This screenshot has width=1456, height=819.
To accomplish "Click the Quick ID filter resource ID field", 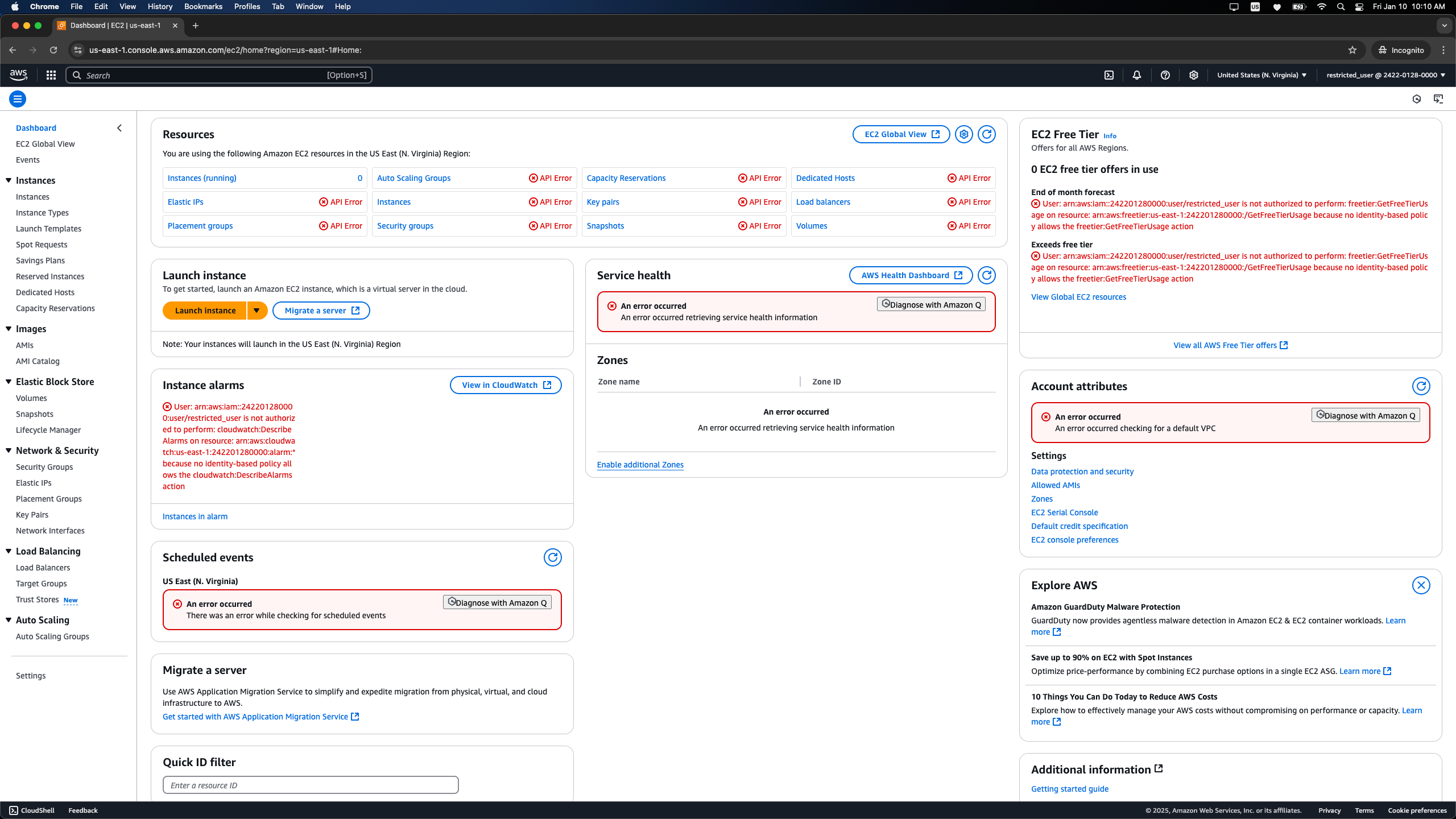I will coord(311,785).
